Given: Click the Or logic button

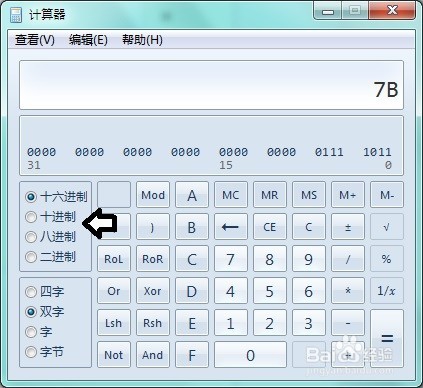Looking at the screenshot, I should (x=114, y=291).
